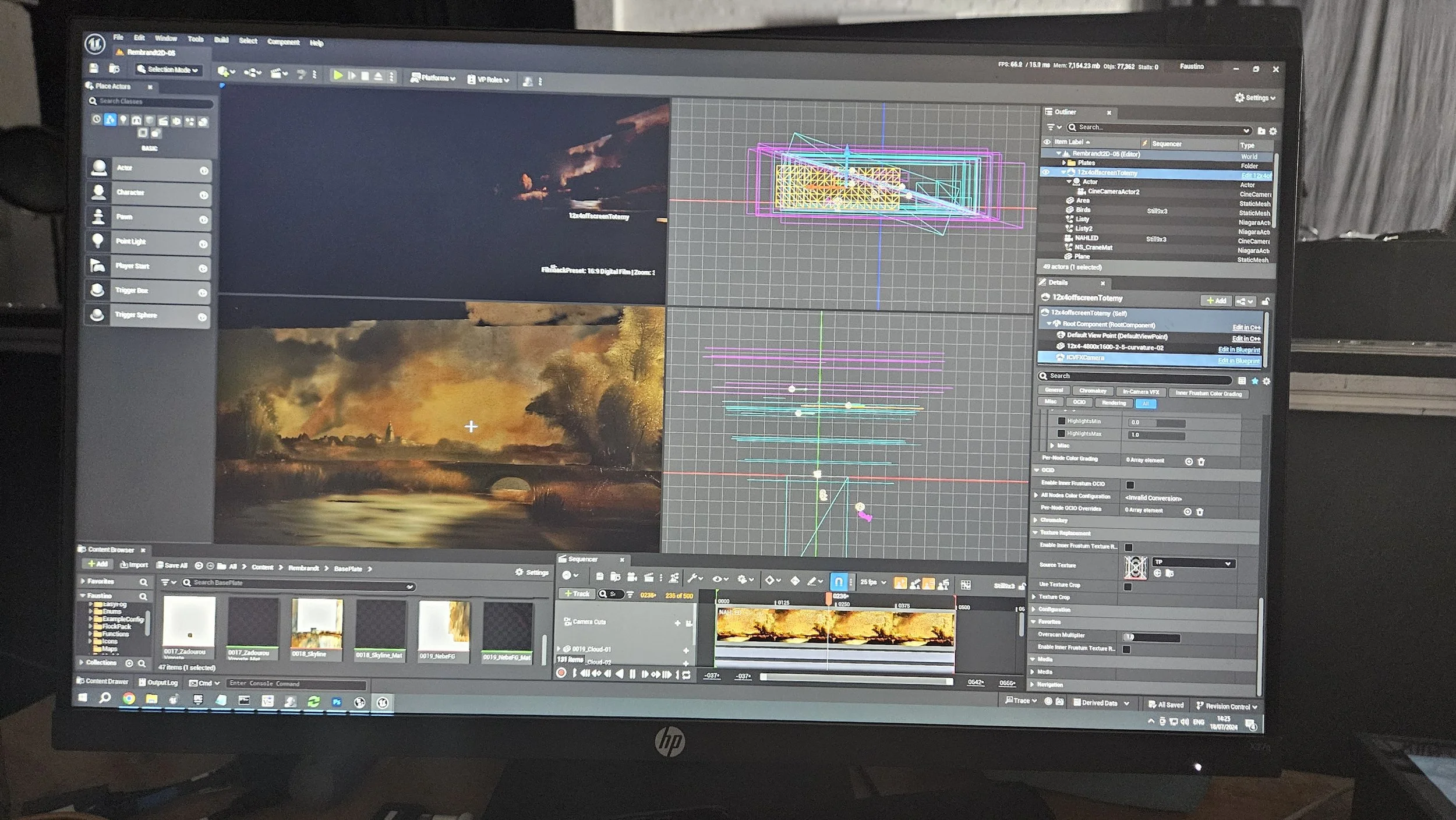Open the Platforms dropdown

pos(433,78)
